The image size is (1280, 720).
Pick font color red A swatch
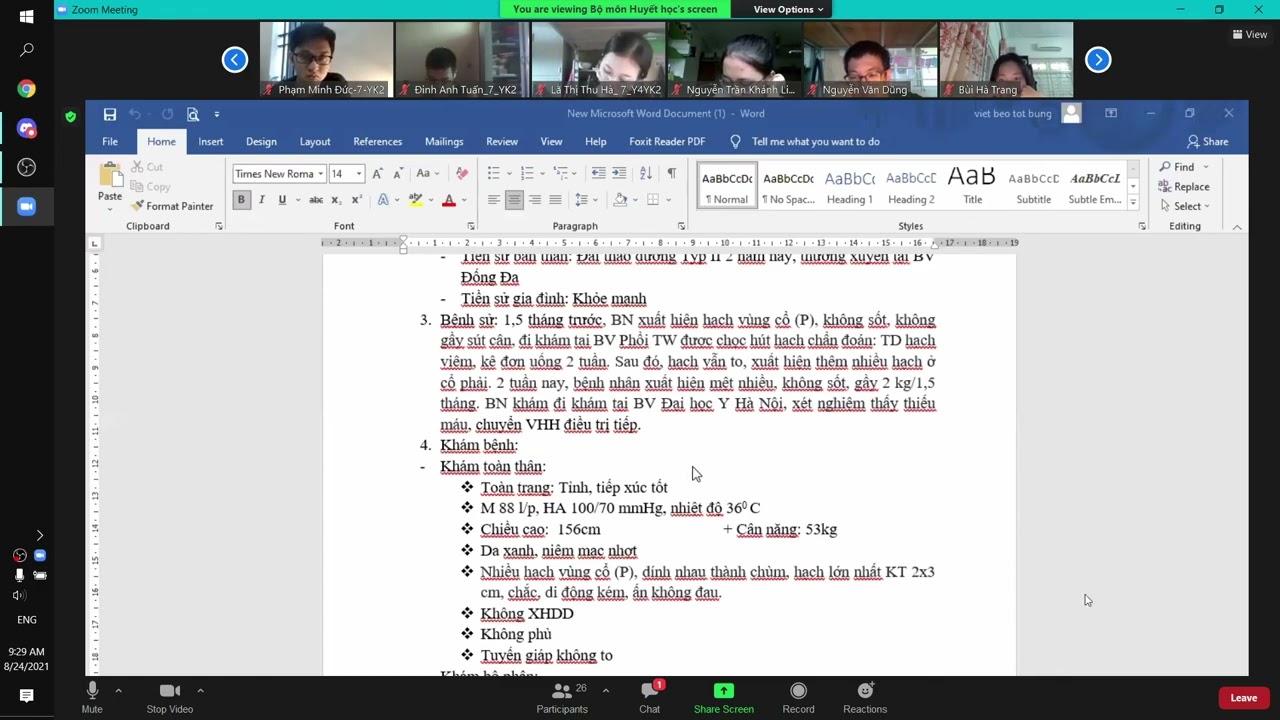pyautogui.click(x=448, y=200)
